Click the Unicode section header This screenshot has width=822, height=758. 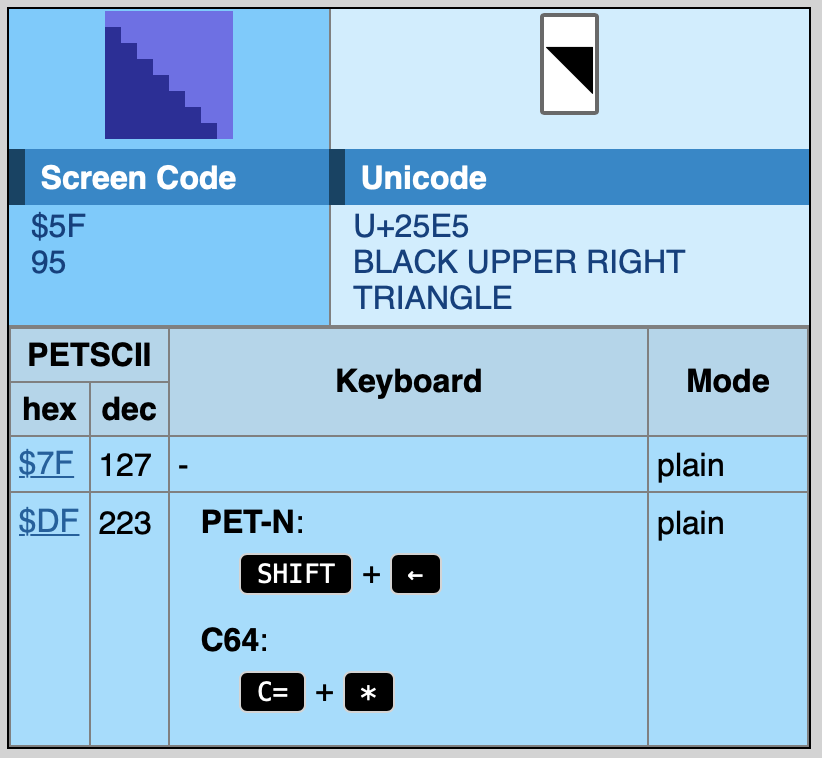(424, 178)
